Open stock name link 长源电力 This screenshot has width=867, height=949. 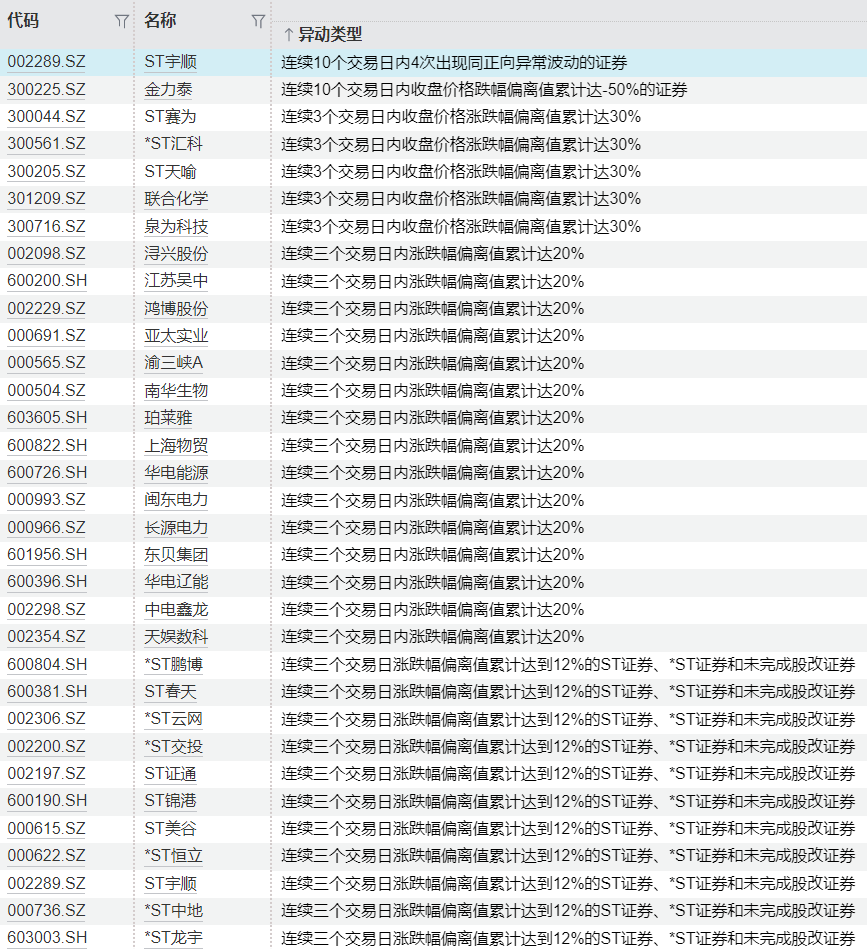pos(176,528)
